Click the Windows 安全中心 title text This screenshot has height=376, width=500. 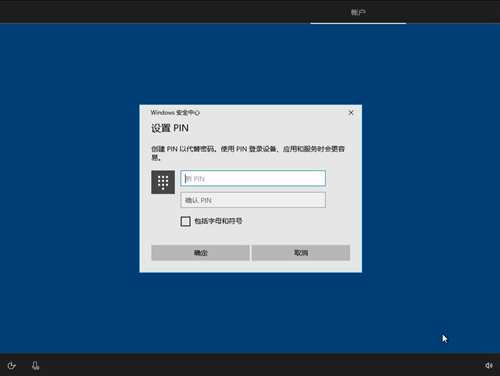[x=175, y=113]
